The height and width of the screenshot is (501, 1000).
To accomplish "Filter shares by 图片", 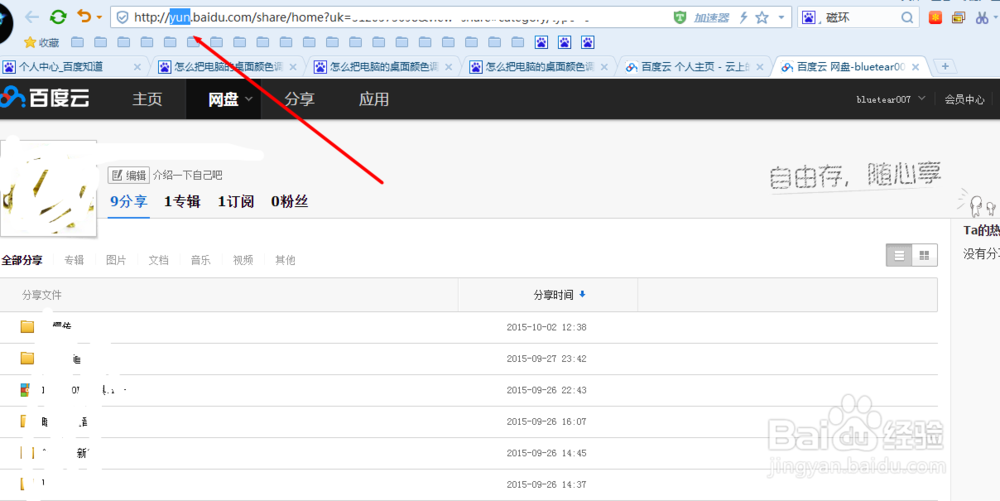I will [116, 260].
